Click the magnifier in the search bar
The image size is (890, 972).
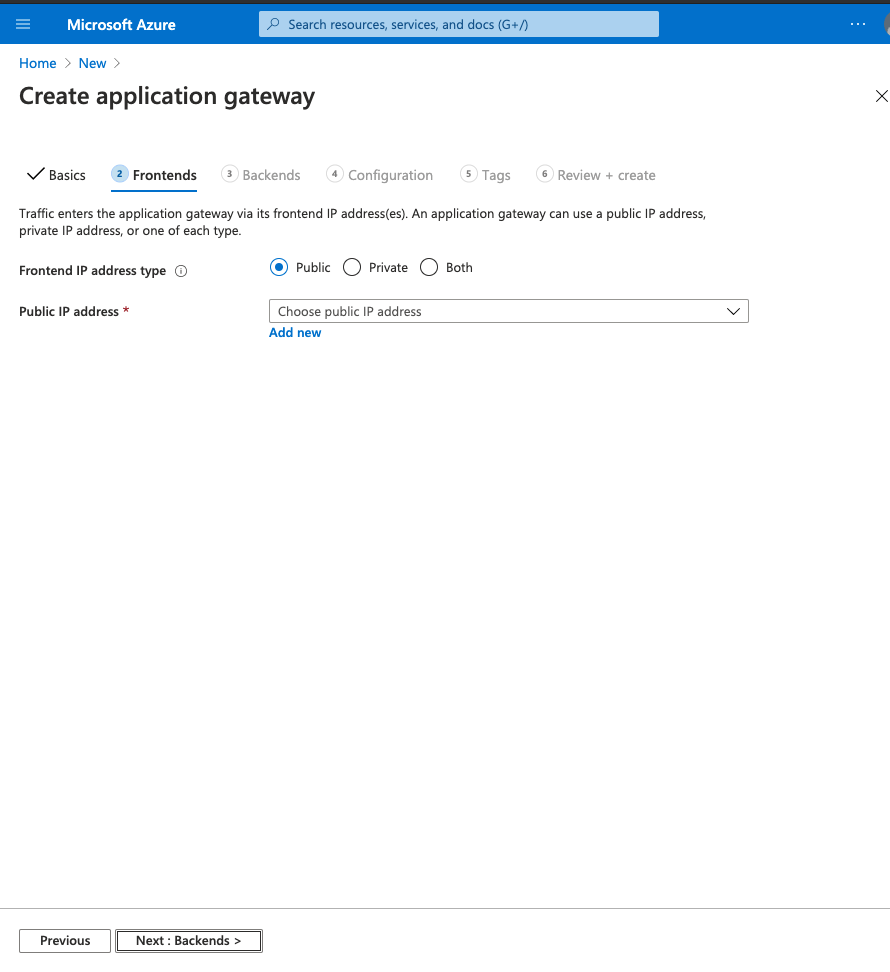[273, 23]
